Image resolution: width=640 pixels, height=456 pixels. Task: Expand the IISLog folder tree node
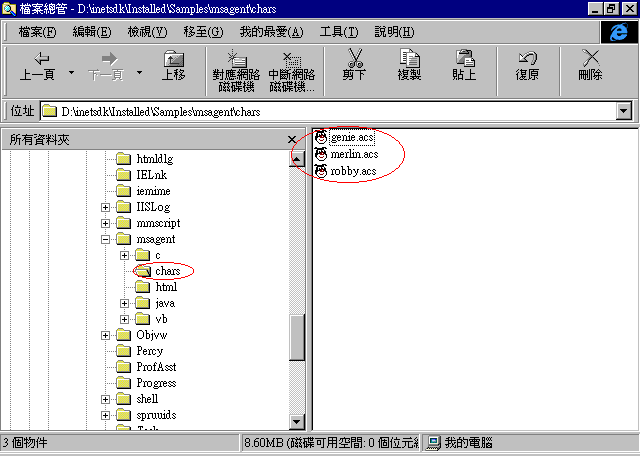point(106,207)
